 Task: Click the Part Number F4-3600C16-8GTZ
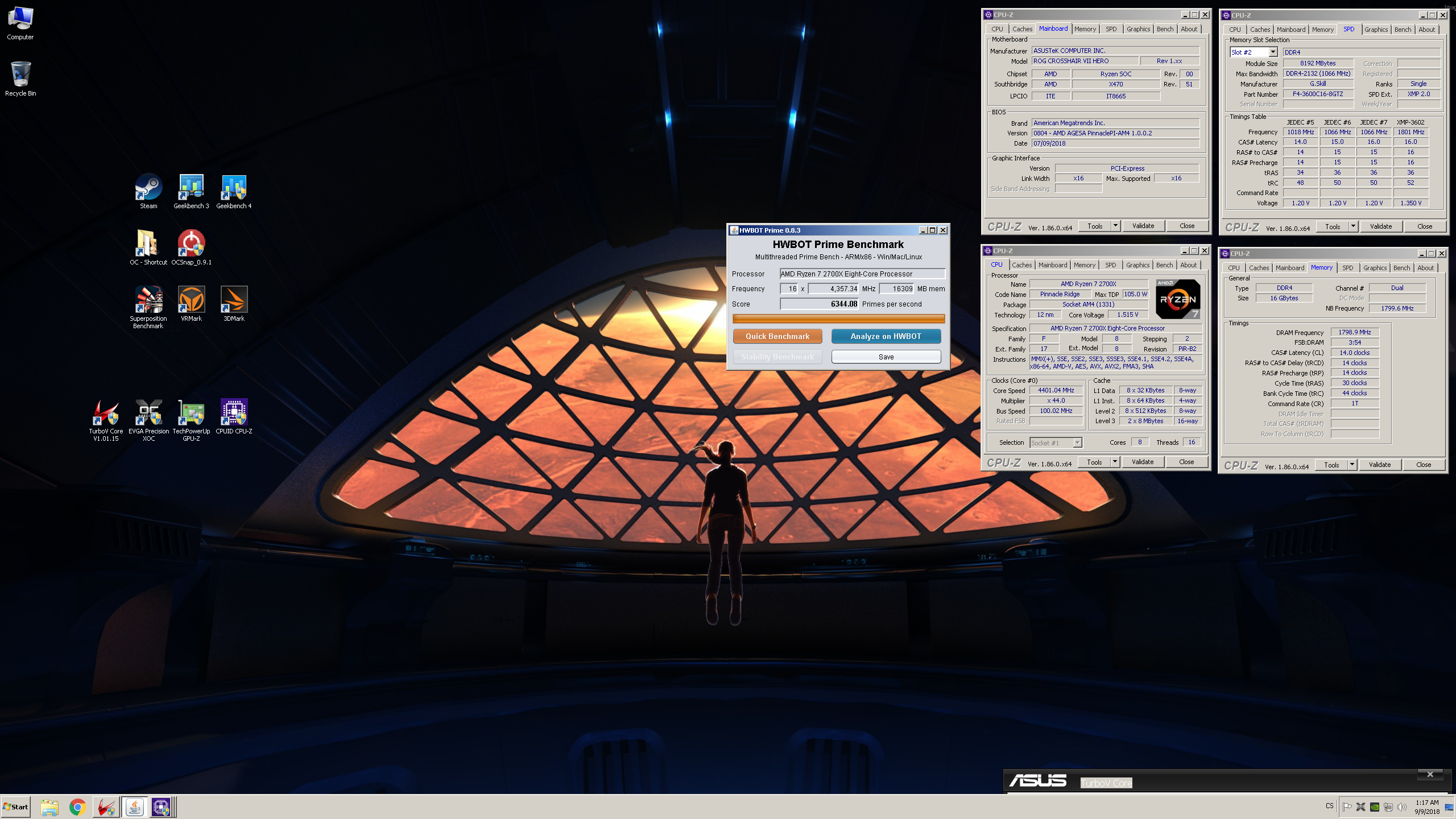tap(1317, 94)
